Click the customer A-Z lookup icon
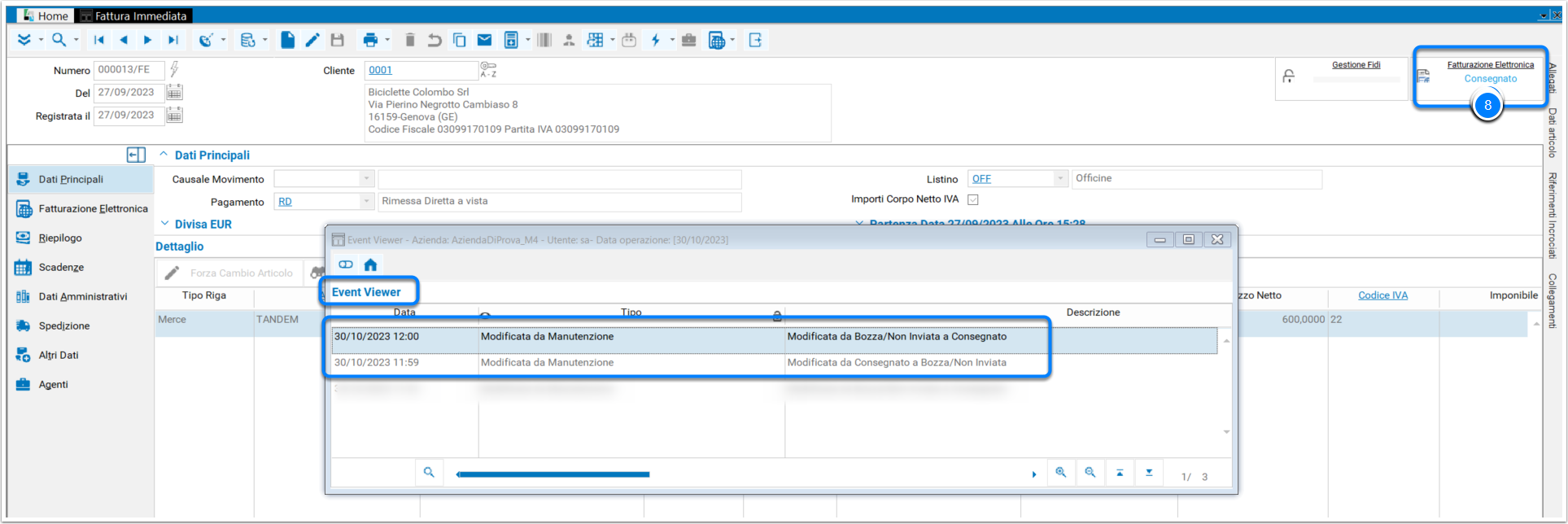The width and height of the screenshot is (1568, 524). pos(488,69)
